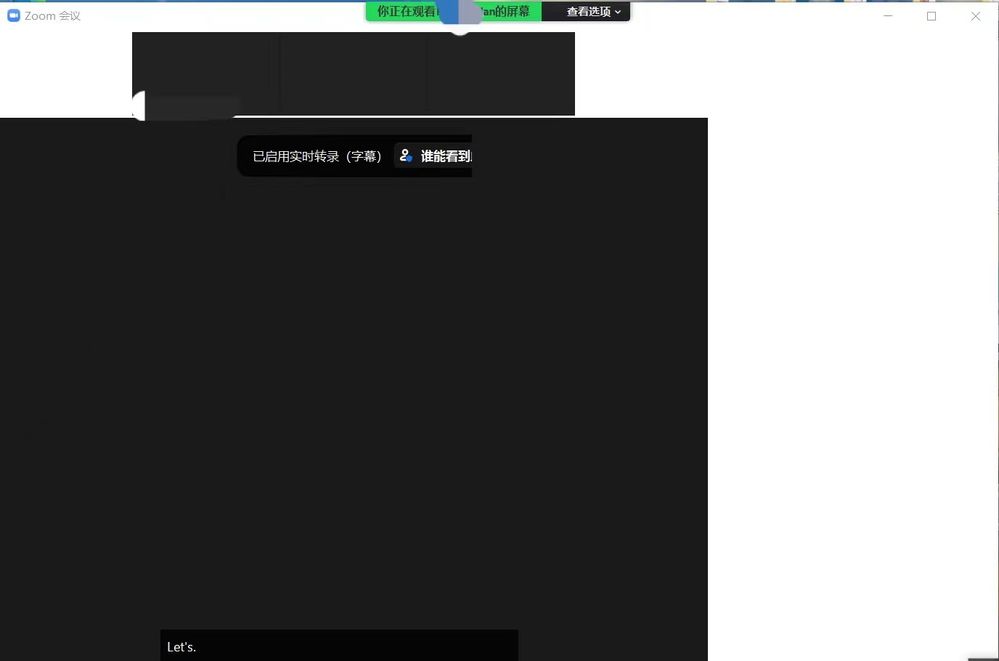Minimize the Zoom meeting window
Viewport: 999px width, 661px height.
(x=887, y=16)
